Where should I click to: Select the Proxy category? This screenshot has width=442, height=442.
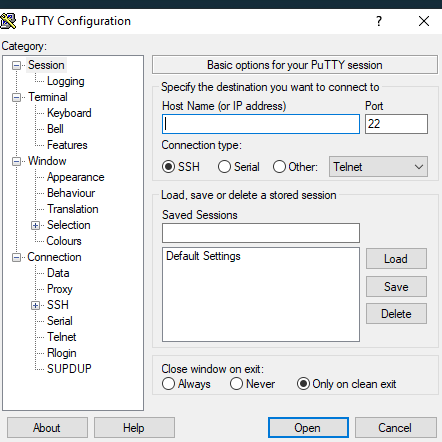60,289
